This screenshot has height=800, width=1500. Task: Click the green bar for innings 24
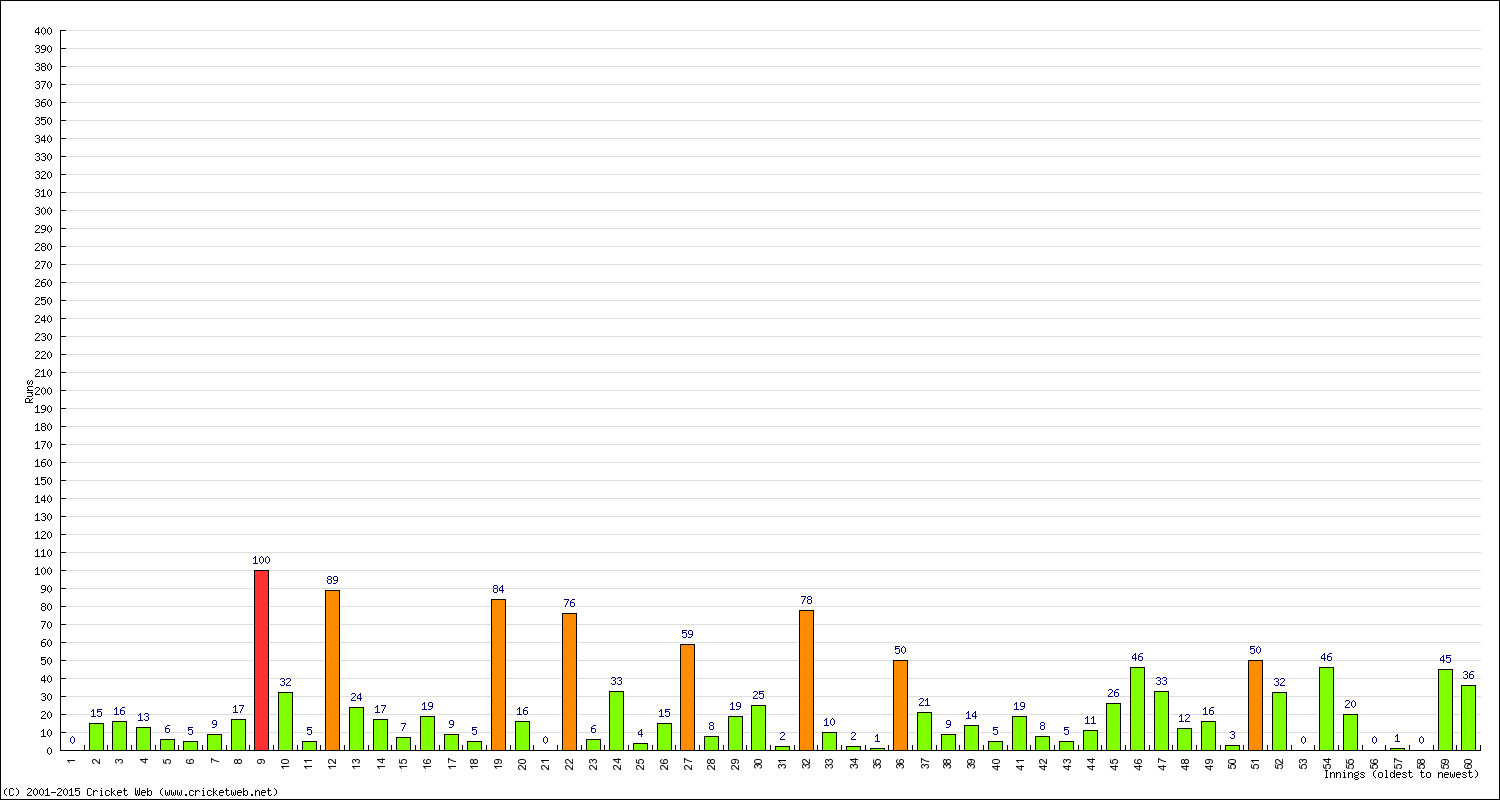(x=616, y=720)
